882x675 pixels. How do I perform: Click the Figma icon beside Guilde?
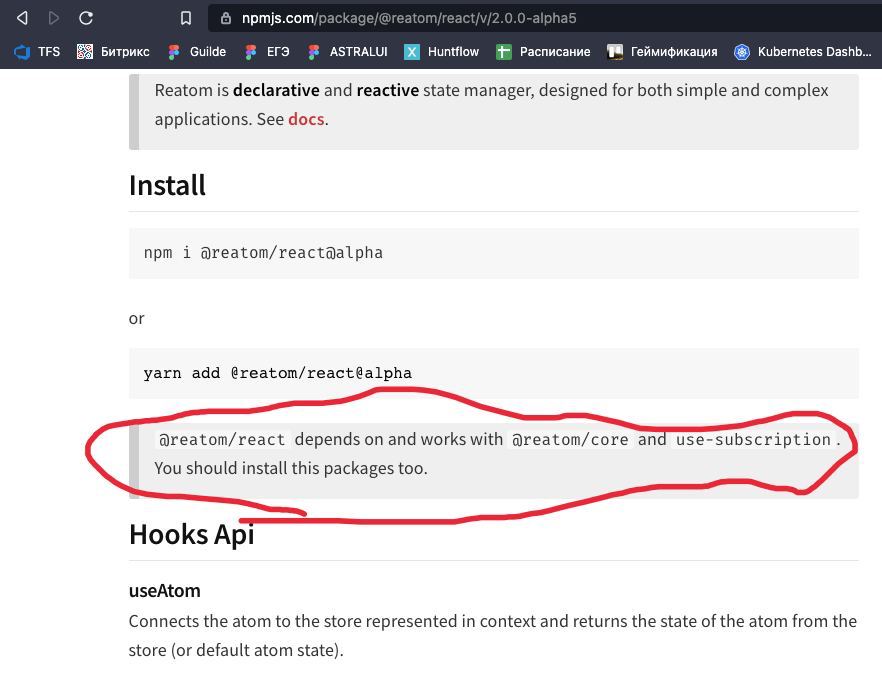pos(174,52)
